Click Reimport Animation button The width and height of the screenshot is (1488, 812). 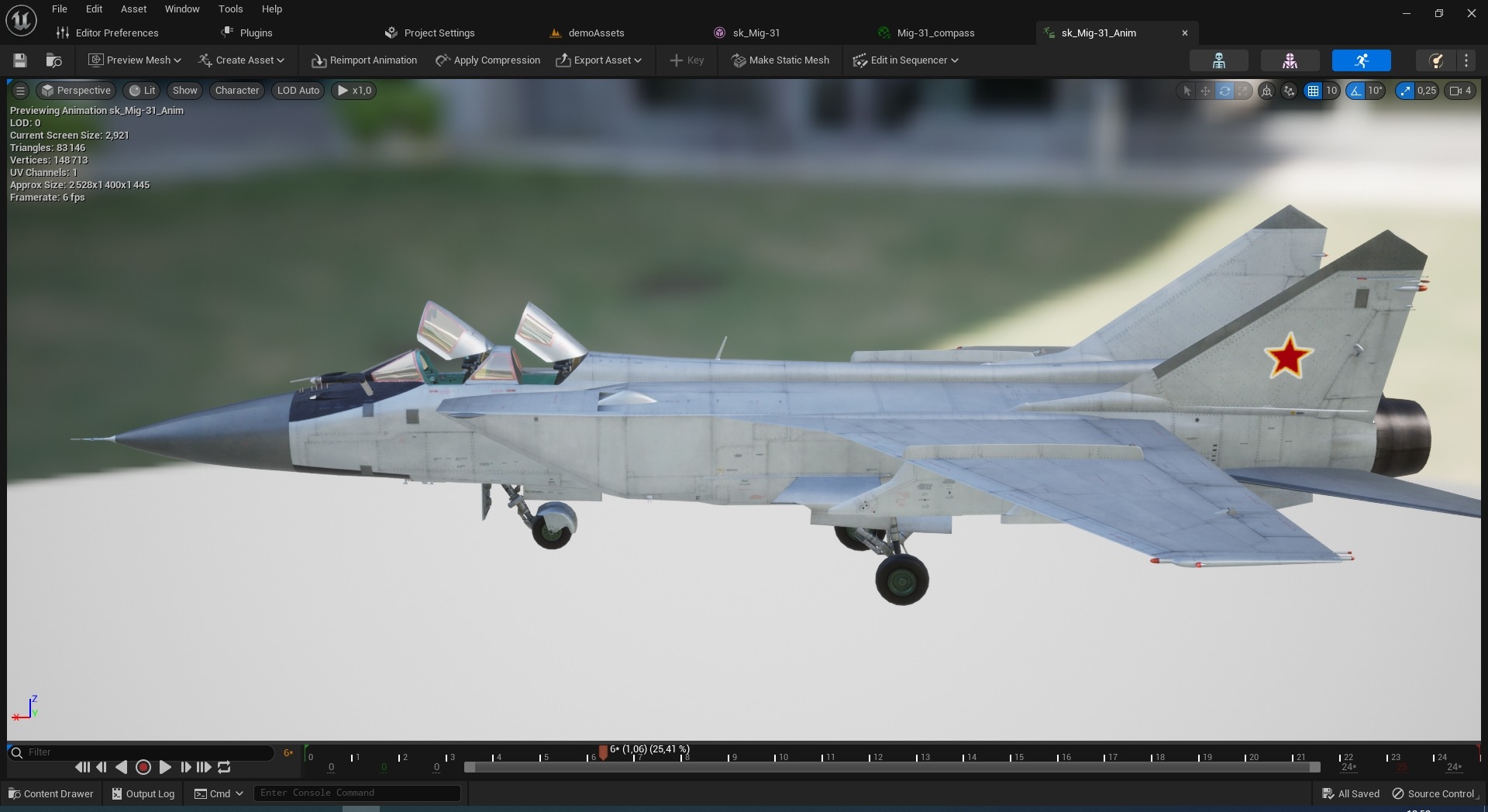(363, 60)
